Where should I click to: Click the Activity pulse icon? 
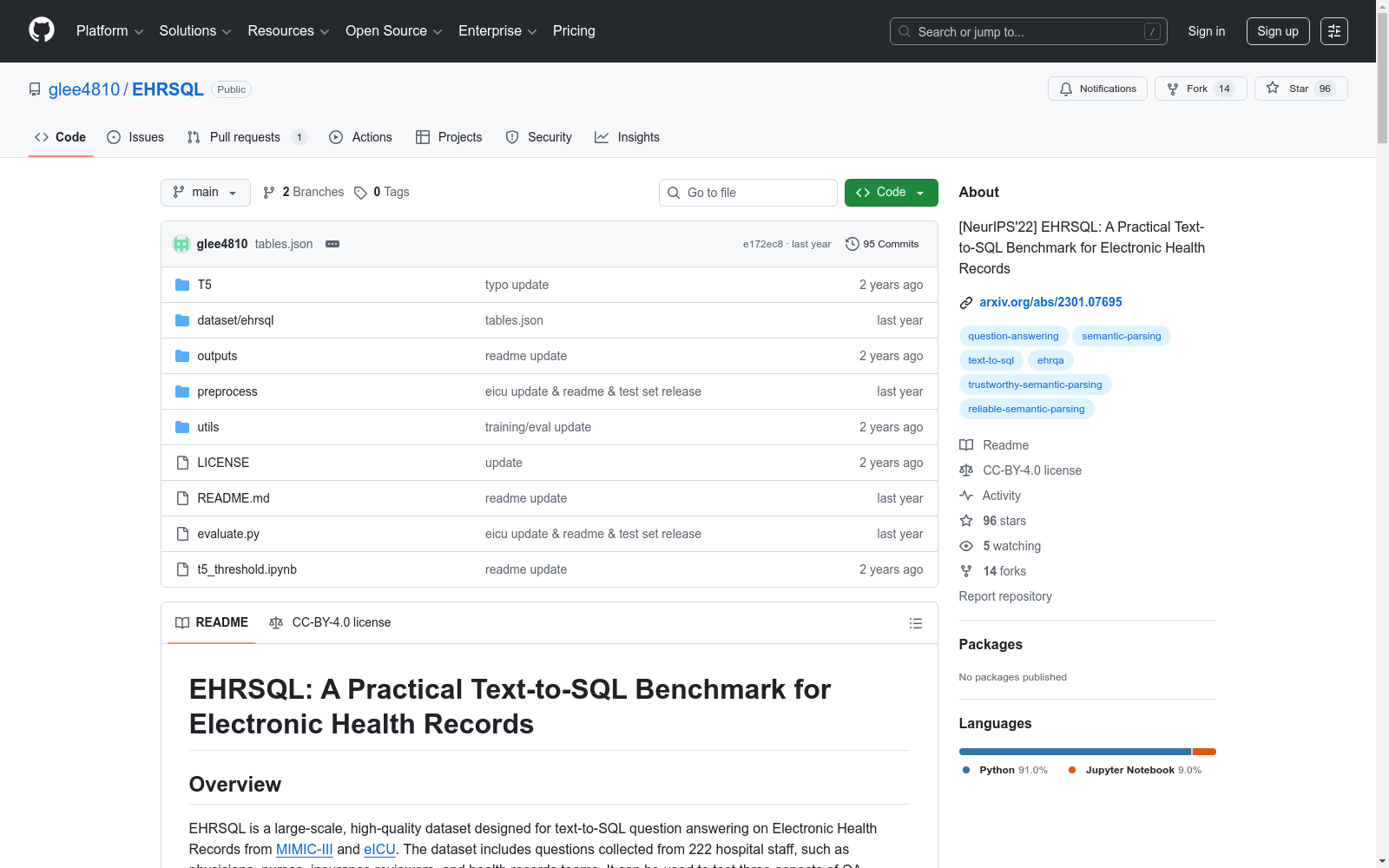(x=966, y=496)
